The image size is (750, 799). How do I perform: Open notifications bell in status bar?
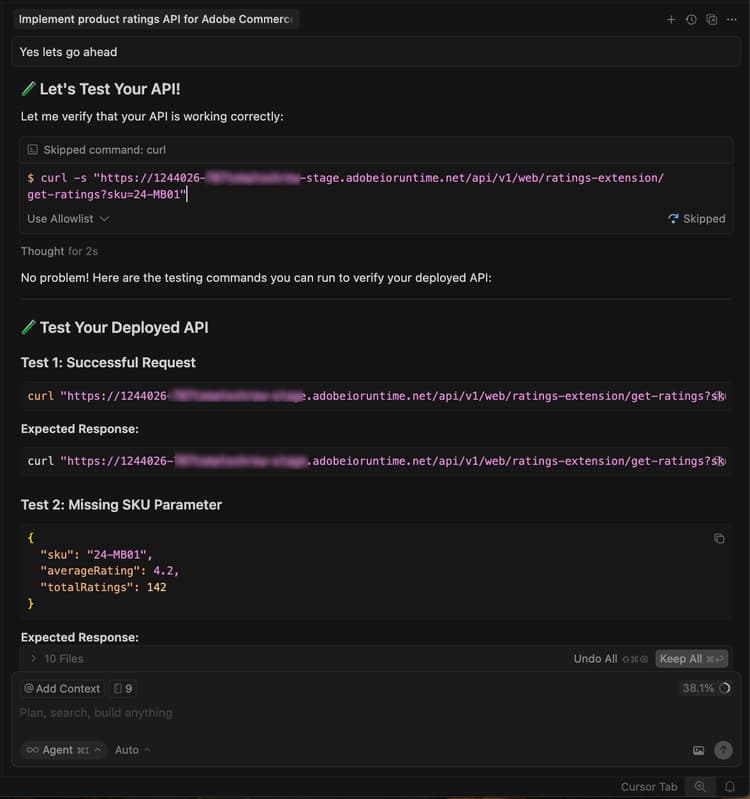(730, 787)
